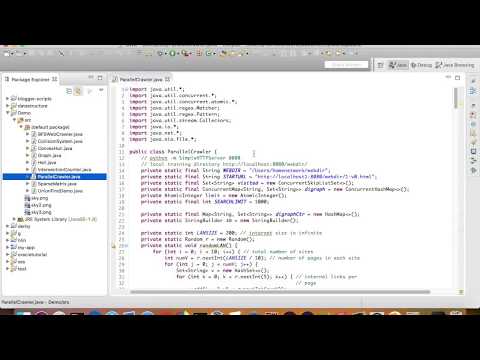
Task: Click the vertical scrollbar of the editor
Action: (456, 98)
